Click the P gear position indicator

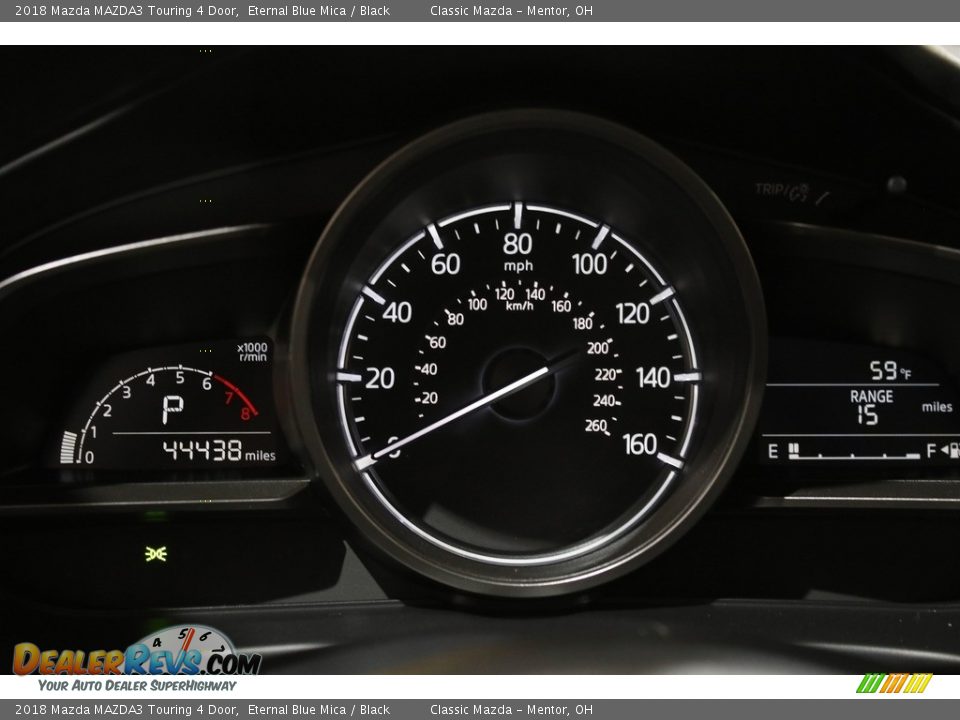click(173, 409)
